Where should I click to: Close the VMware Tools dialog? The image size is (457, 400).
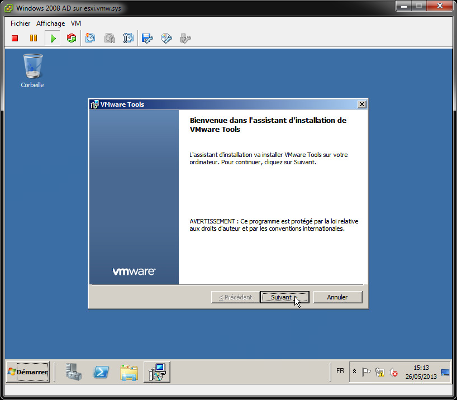362,104
